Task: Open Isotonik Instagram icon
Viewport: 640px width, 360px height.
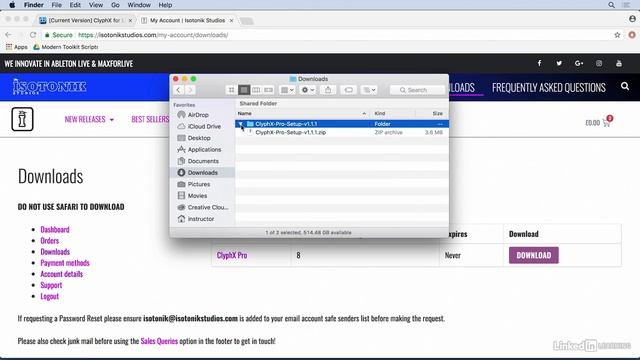Action: [x=599, y=63]
